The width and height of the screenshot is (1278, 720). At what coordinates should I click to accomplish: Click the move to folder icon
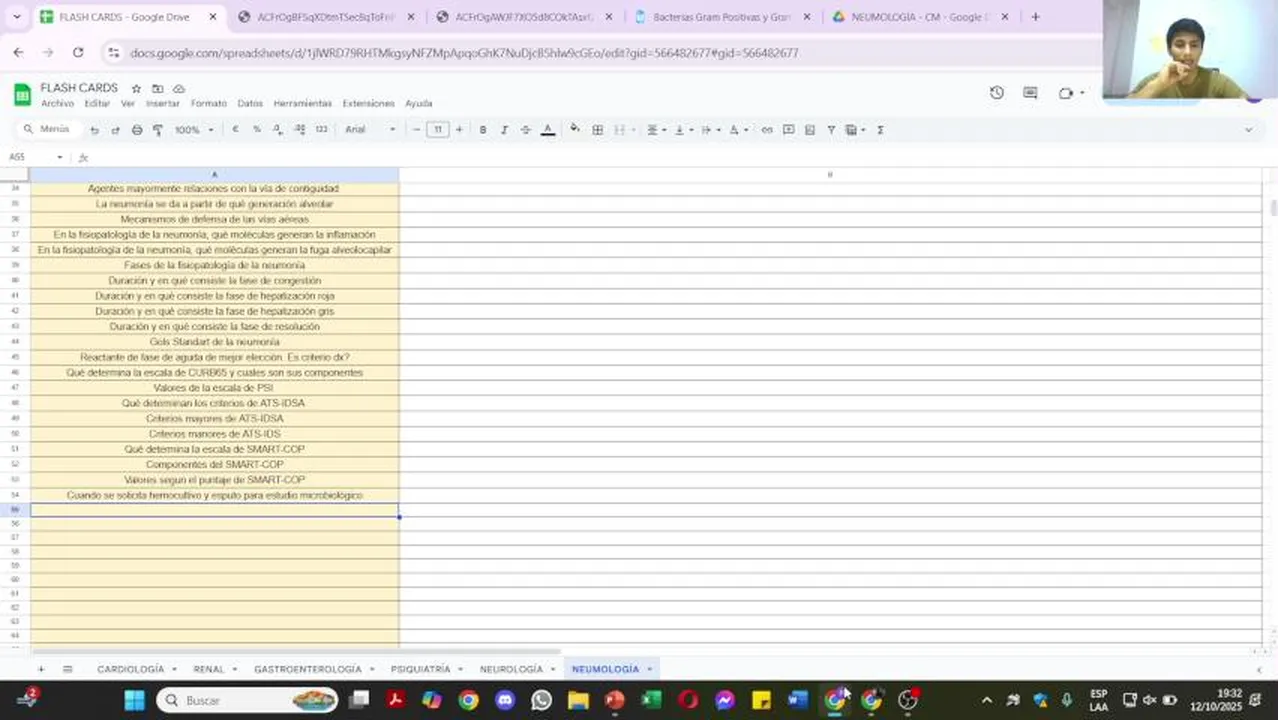pos(157,88)
